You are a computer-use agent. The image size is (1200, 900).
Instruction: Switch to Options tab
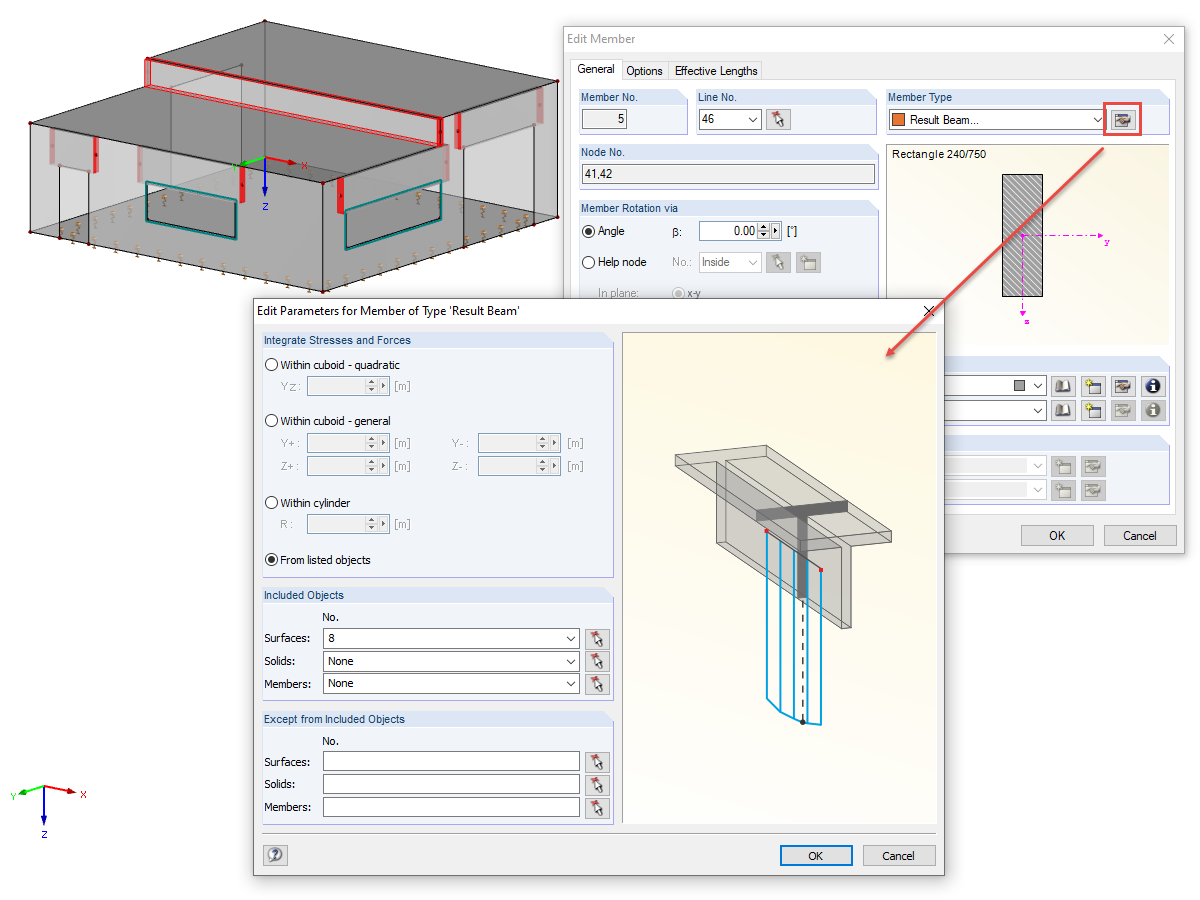click(644, 70)
